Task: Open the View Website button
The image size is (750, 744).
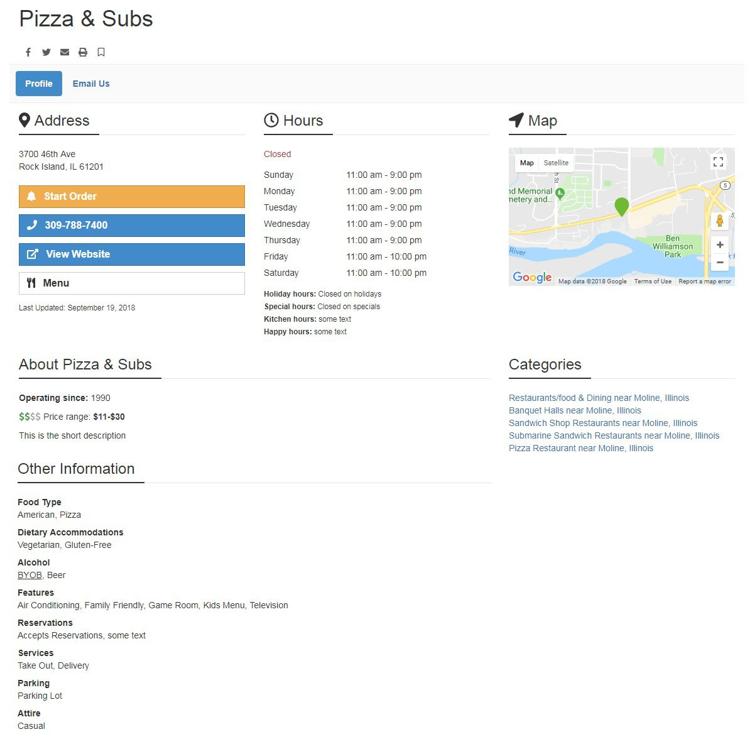Action: 132,254
